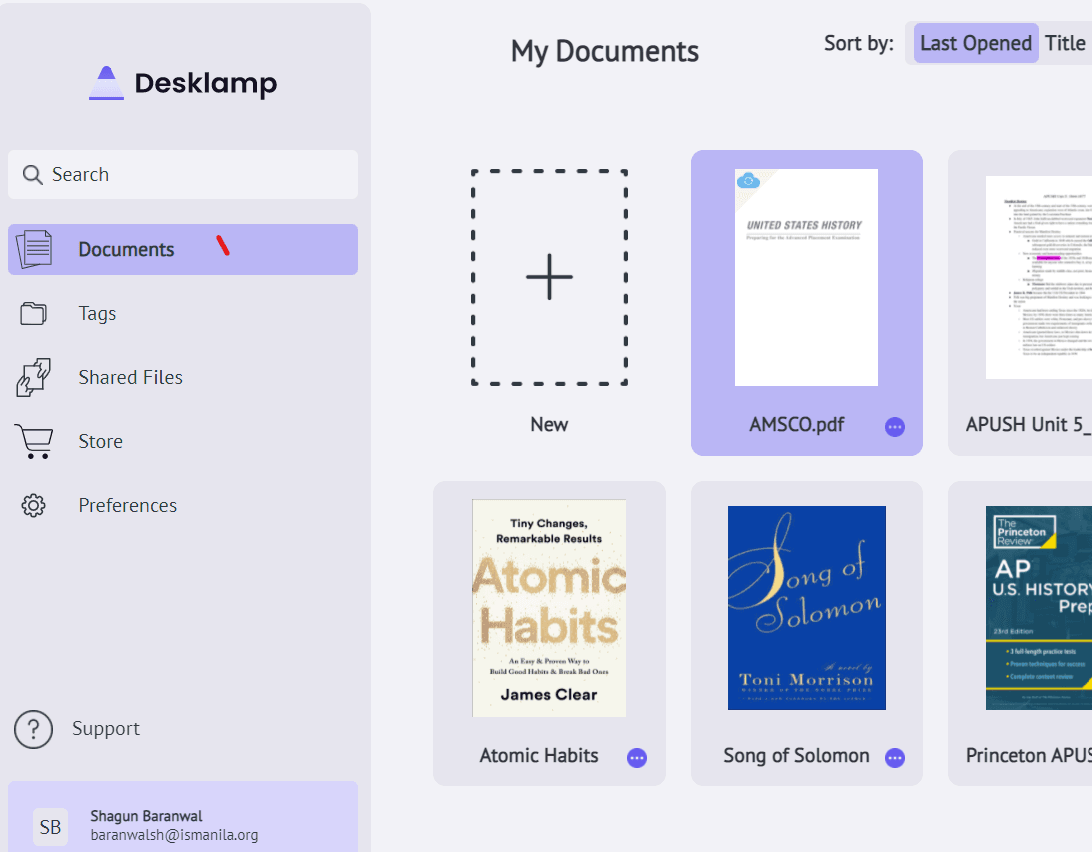Sort documents by Last Opened
Screen dimensions: 1092x852
coord(976,43)
